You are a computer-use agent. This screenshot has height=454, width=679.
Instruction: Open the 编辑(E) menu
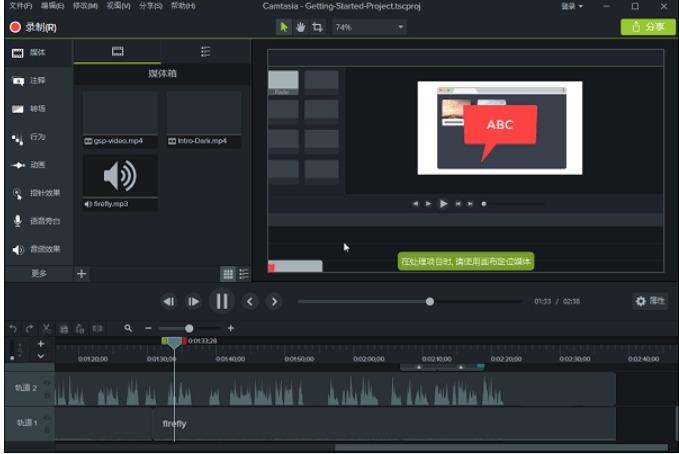52,6
